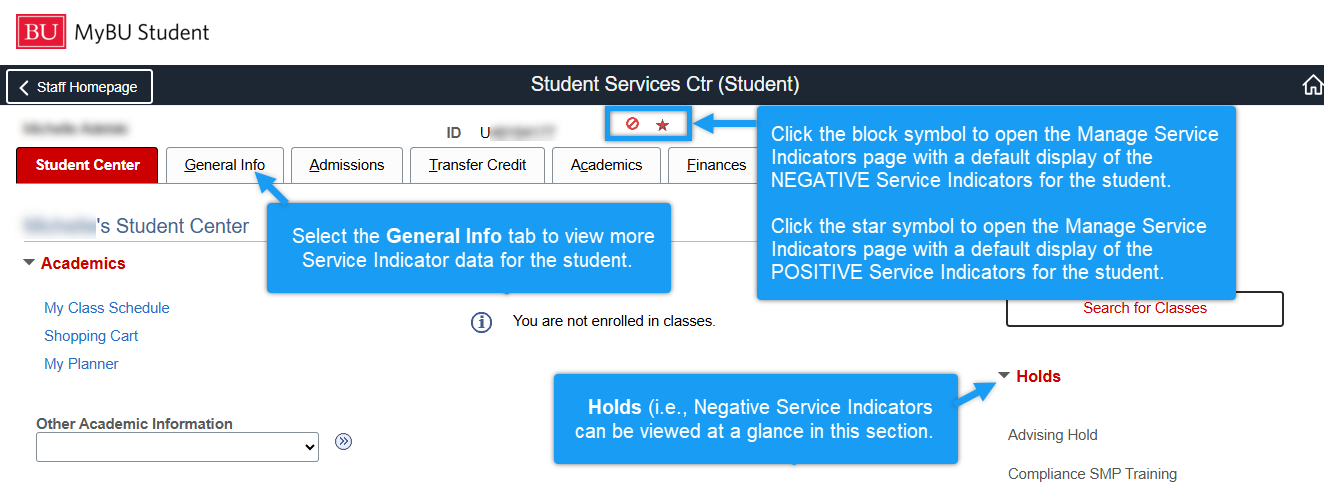Open My Class Schedule link
Screen dimensions: 1324x486
(107, 308)
